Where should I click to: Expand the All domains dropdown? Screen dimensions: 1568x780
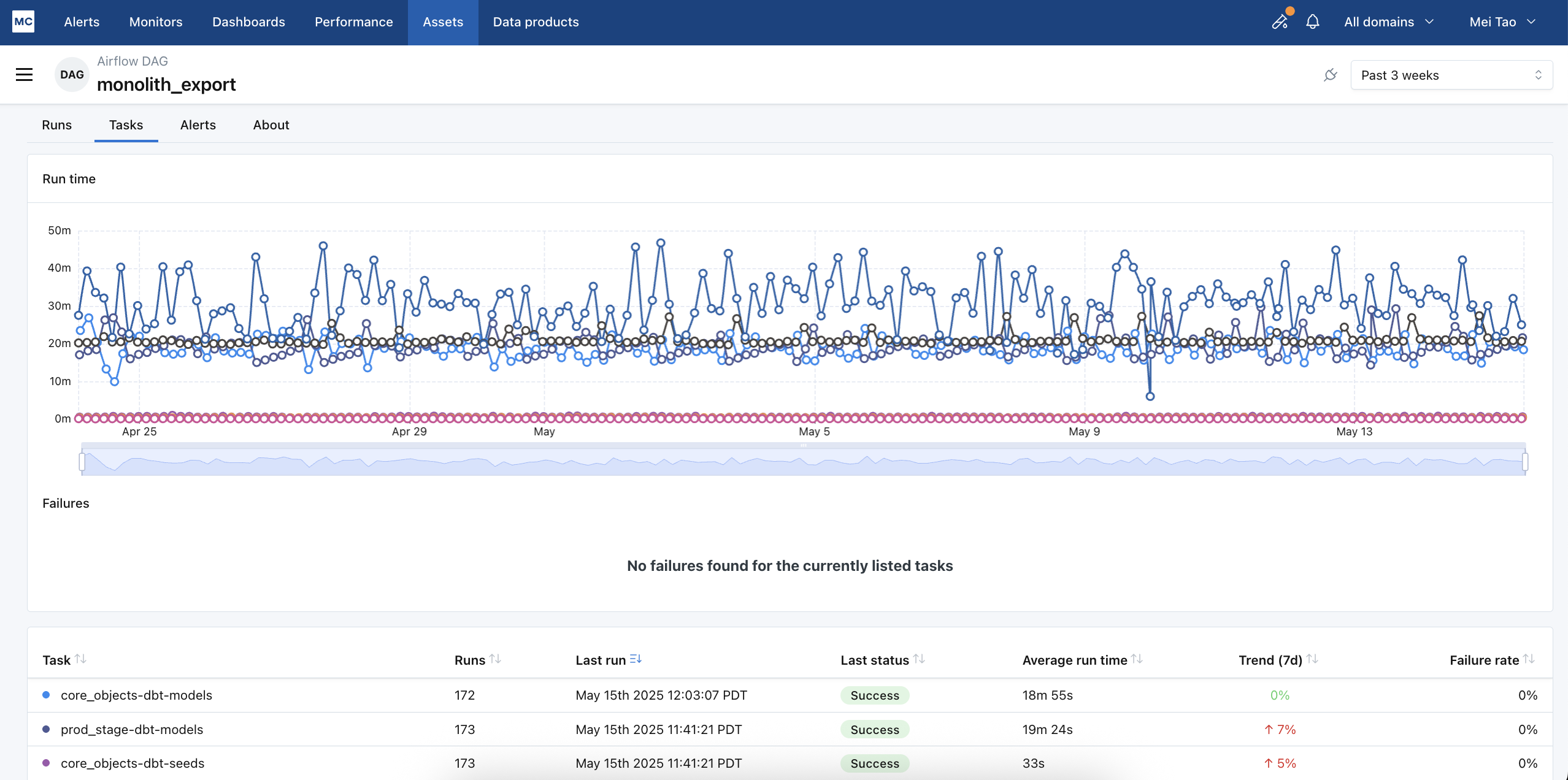coord(1389,22)
